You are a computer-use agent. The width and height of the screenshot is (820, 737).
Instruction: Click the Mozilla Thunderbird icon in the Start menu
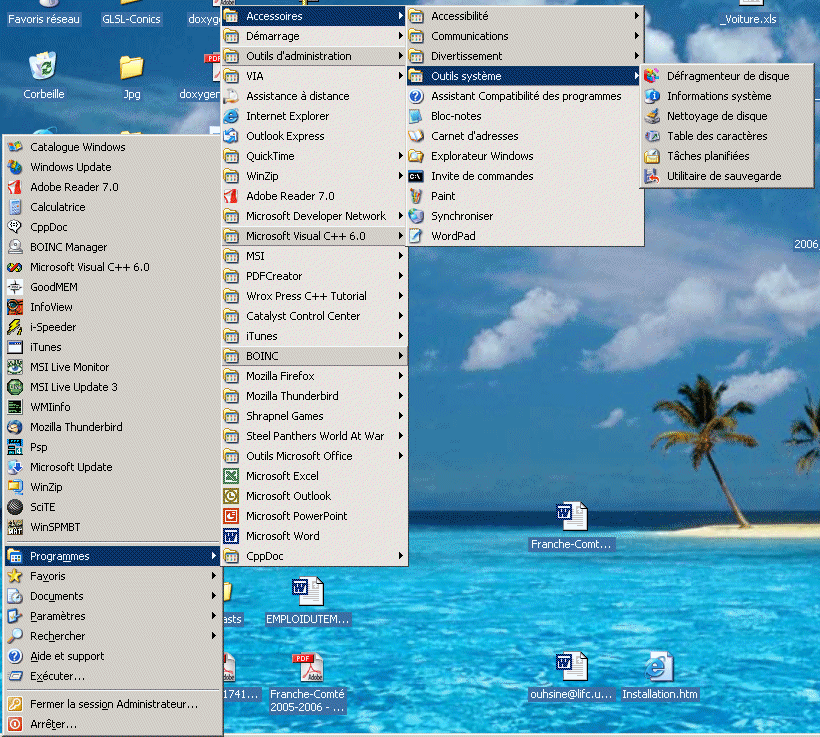pos(15,427)
